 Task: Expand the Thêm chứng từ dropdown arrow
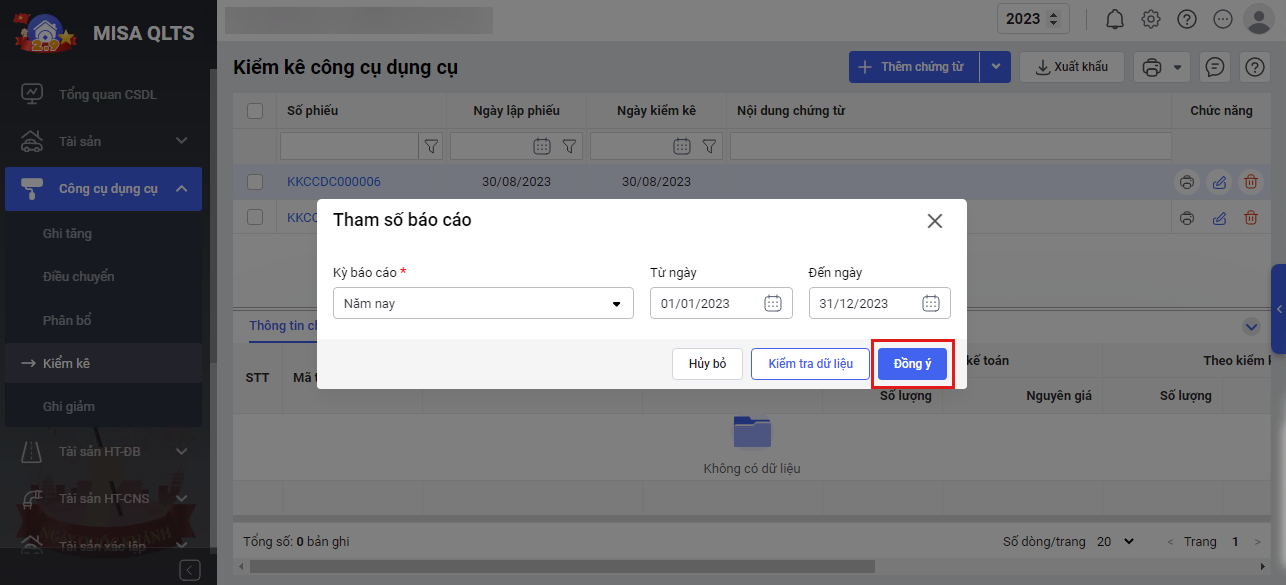coord(995,67)
